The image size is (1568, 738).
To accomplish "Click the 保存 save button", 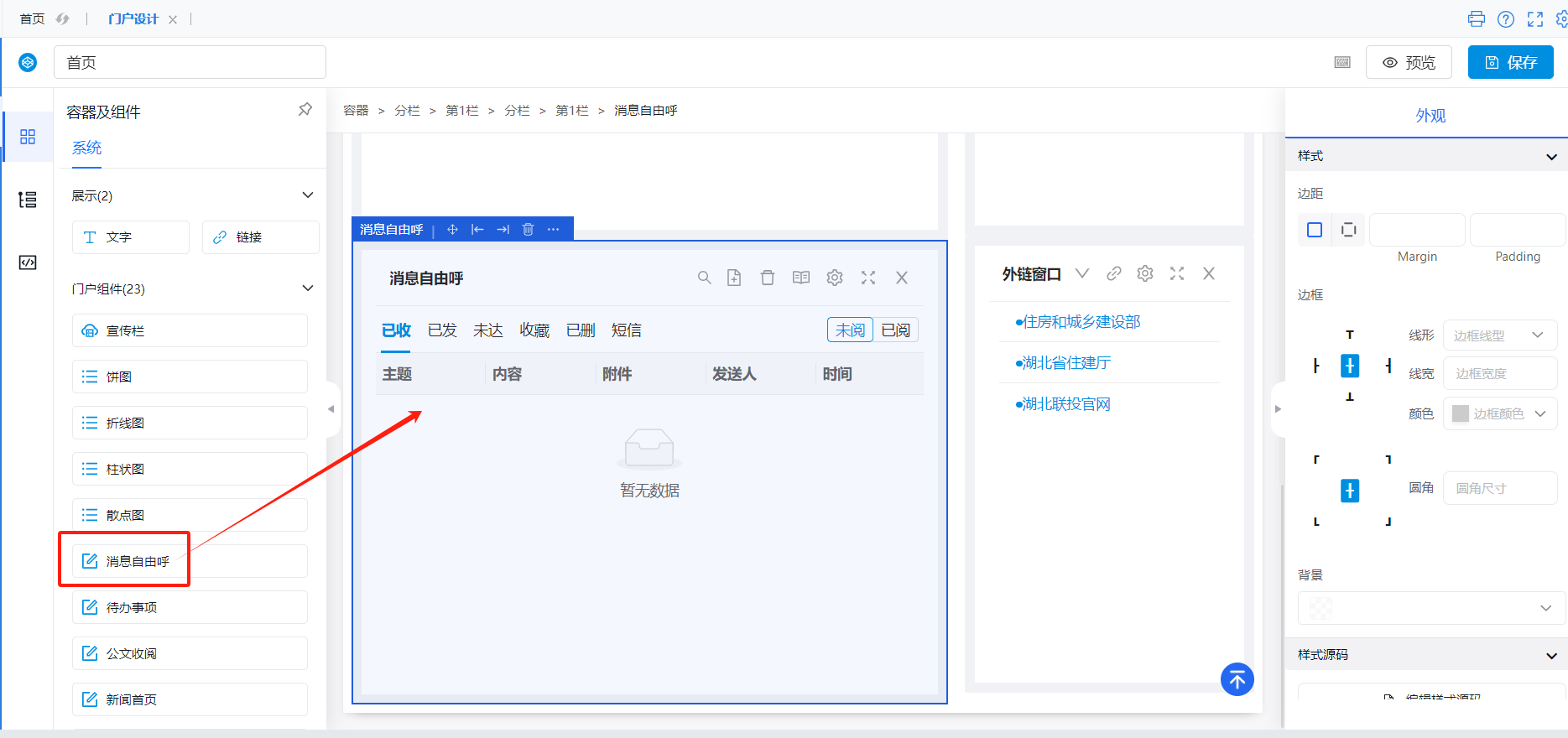I will (x=1510, y=62).
